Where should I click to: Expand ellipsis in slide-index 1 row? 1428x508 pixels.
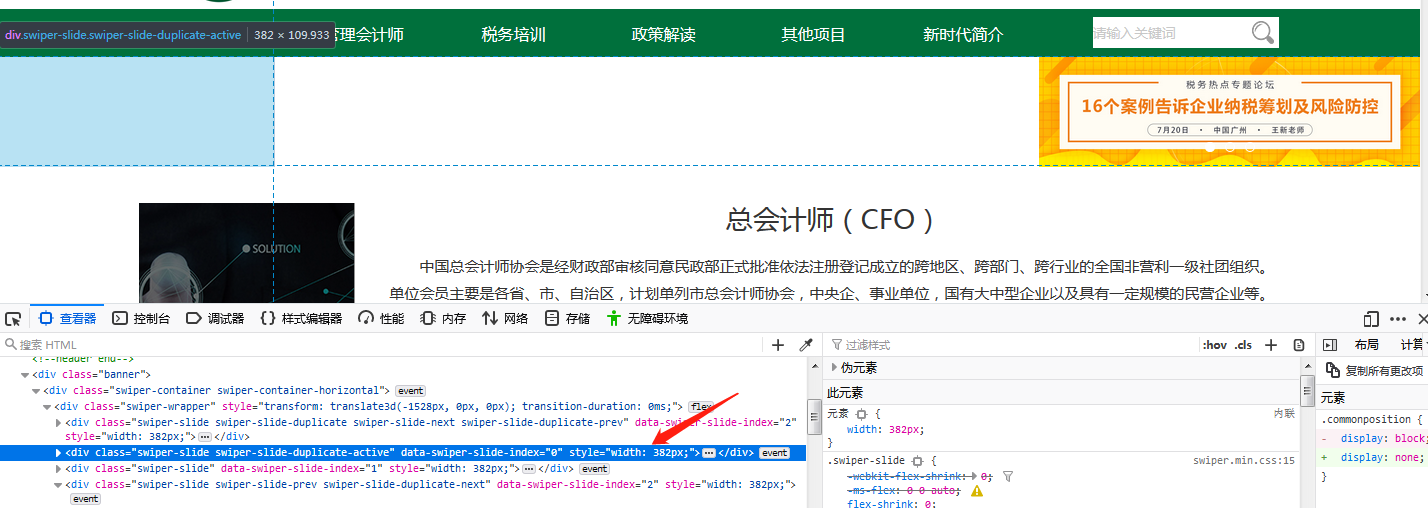(529, 468)
